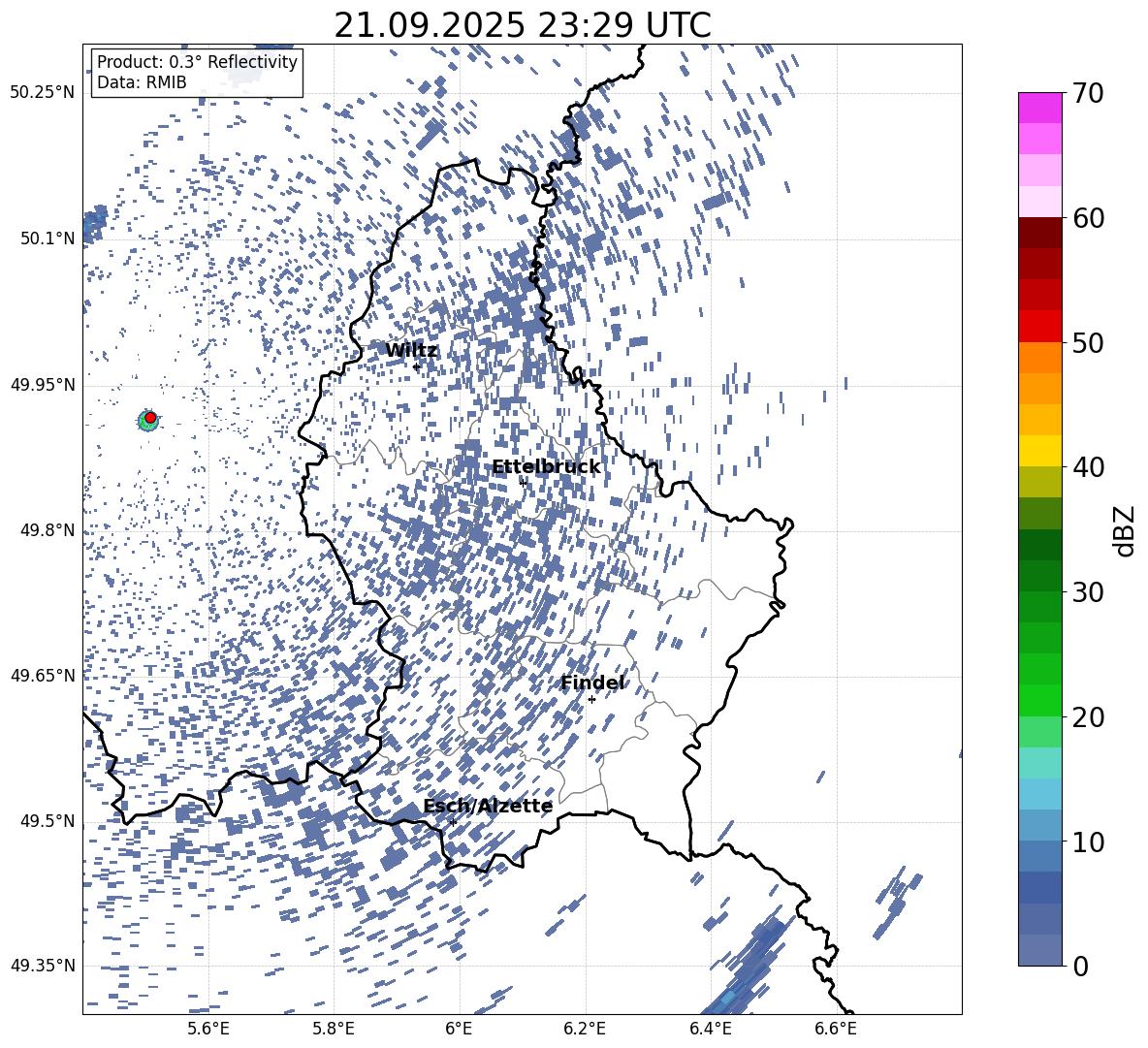This screenshot has height=1048, width=1148.
Task: Click the 49.8°N latitude label
Action: coord(48,530)
